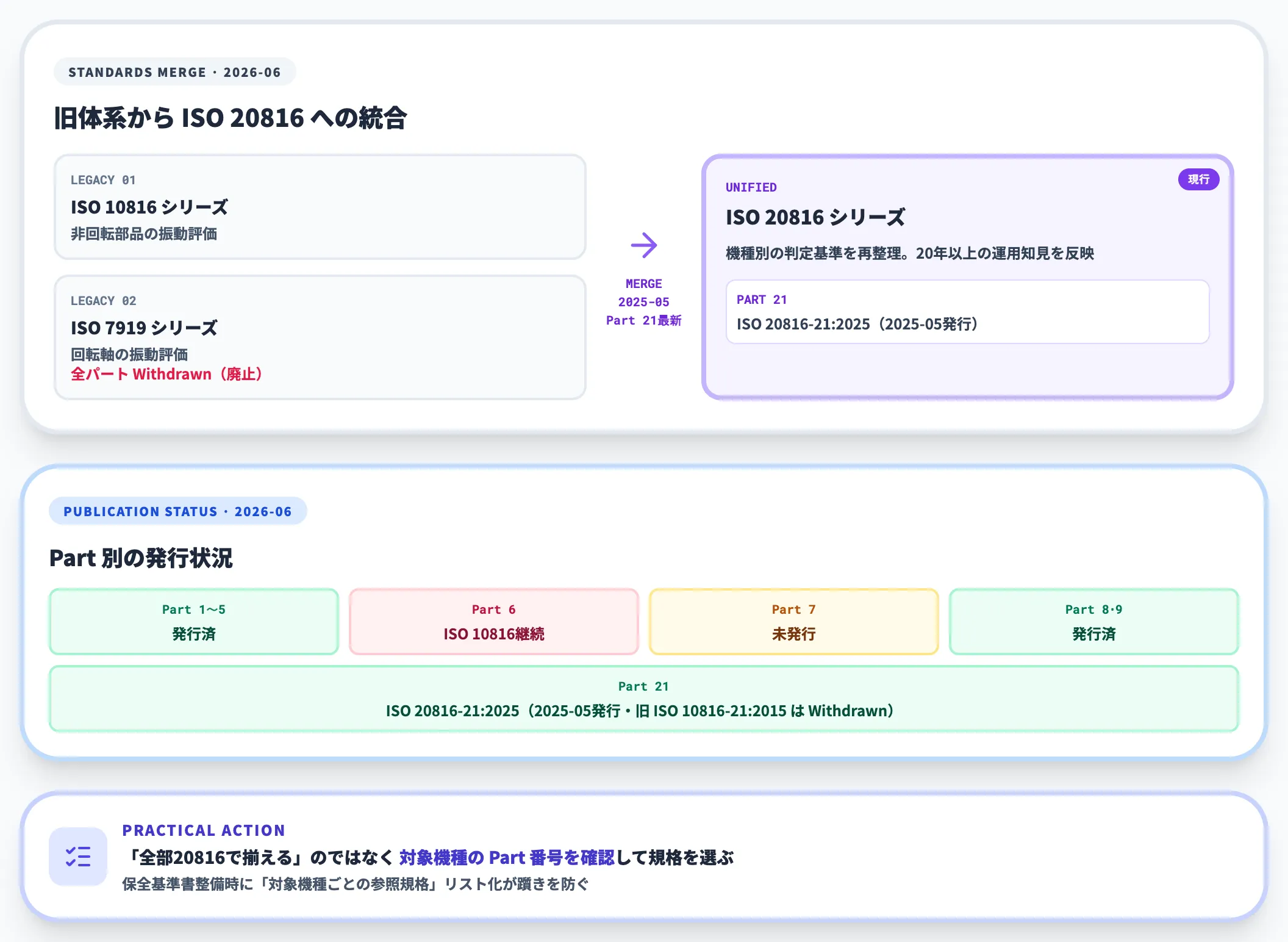Click the Part 21最新 label under arrow

644,320
